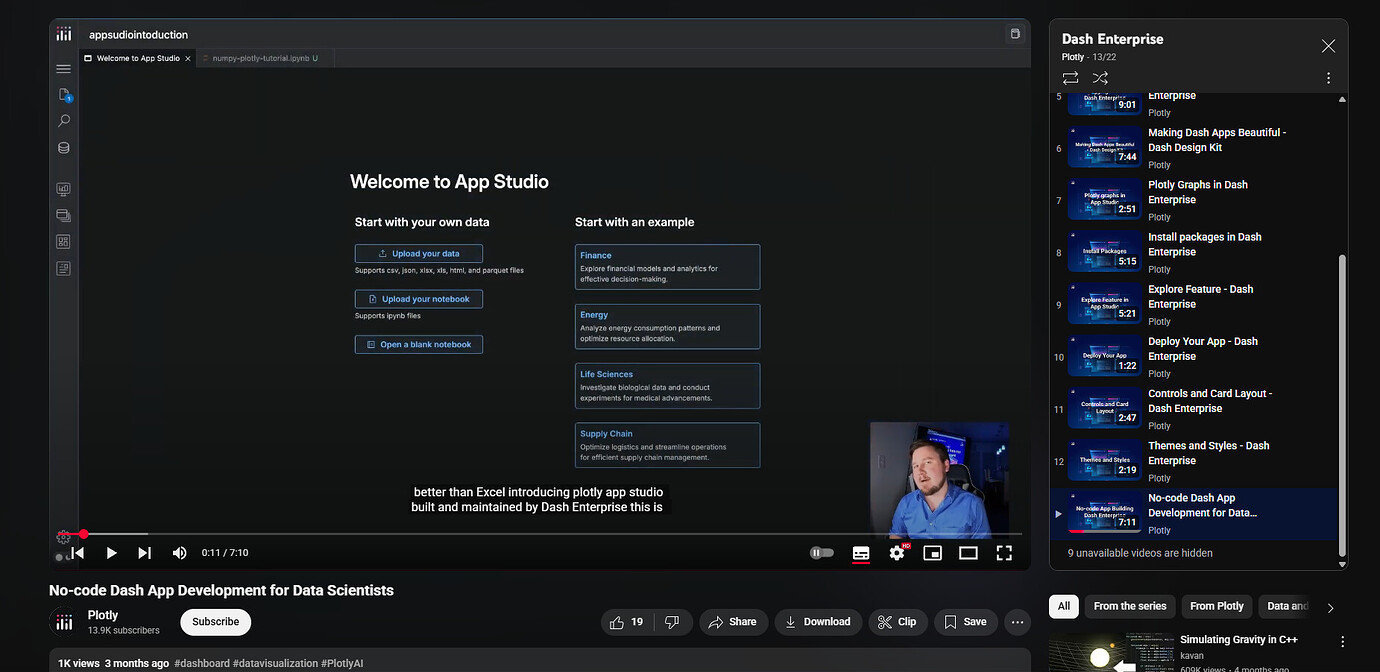Turn on subtitles with the CC button

click(x=861, y=552)
